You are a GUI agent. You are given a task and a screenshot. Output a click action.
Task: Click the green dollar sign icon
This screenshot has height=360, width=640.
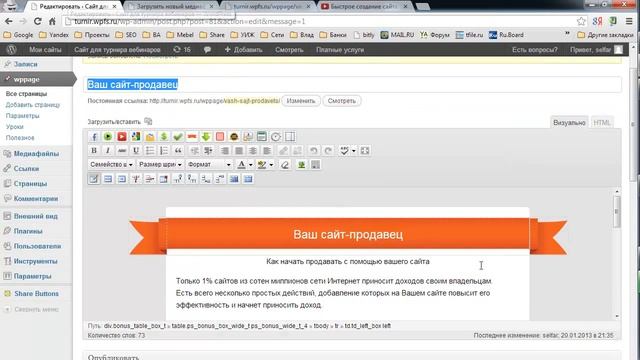click(x=164, y=137)
